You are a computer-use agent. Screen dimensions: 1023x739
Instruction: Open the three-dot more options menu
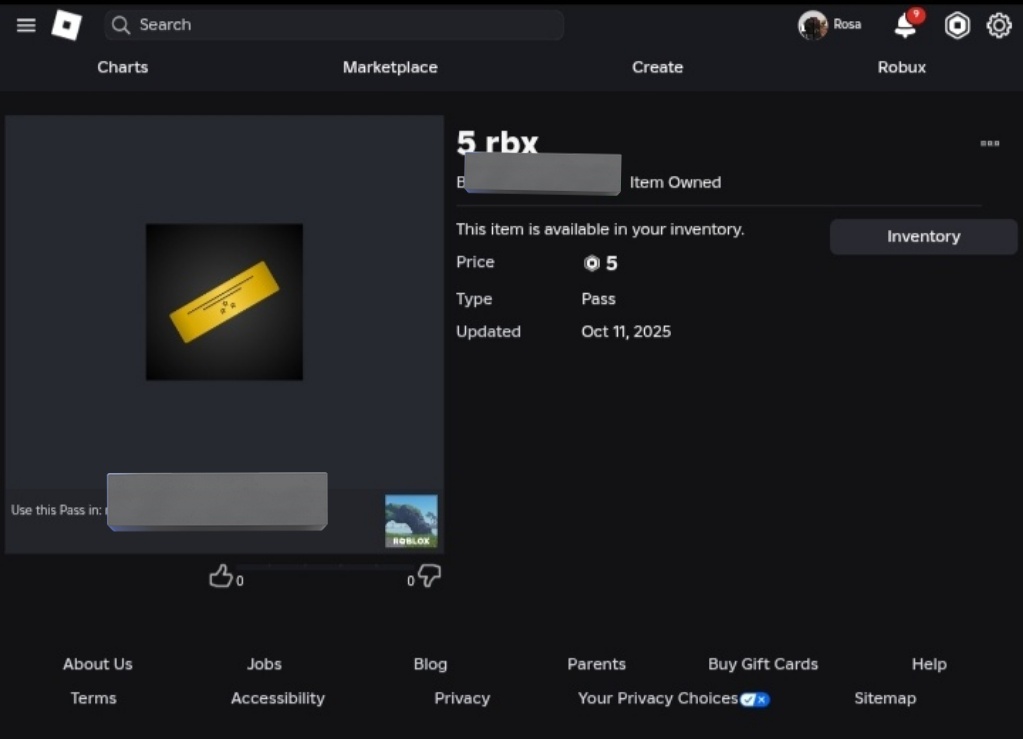(x=990, y=143)
